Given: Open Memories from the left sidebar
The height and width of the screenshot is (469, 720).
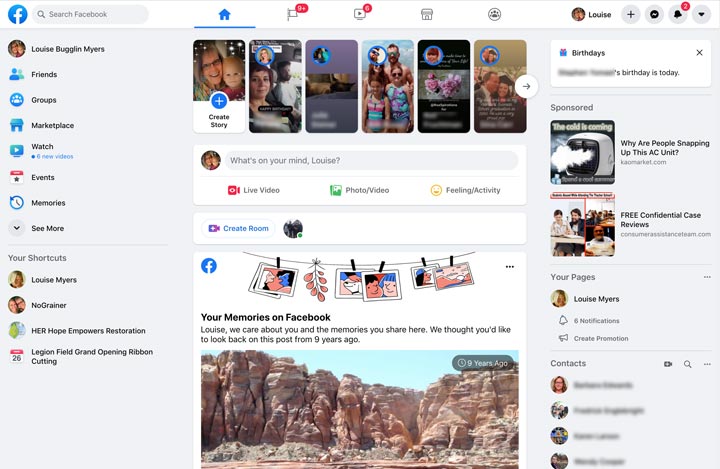Looking at the screenshot, I should [37, 203].
